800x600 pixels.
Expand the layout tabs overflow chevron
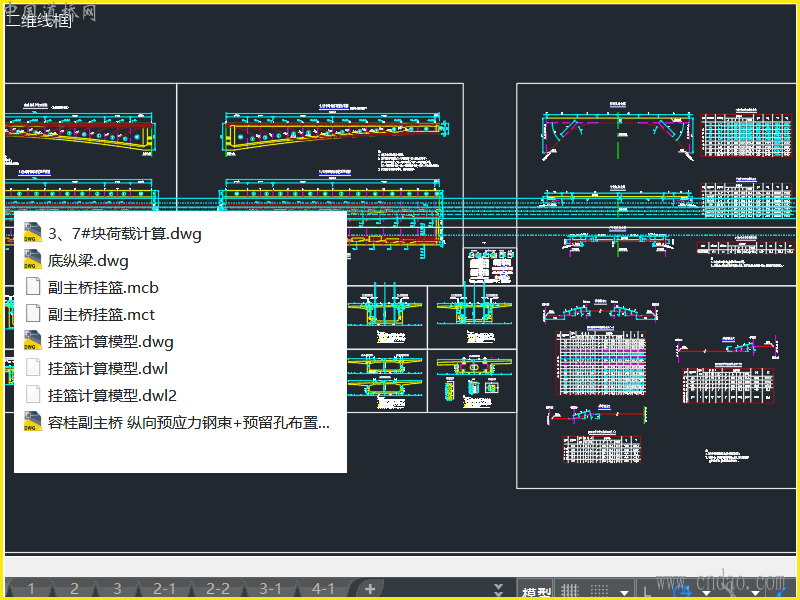point(499,589)
